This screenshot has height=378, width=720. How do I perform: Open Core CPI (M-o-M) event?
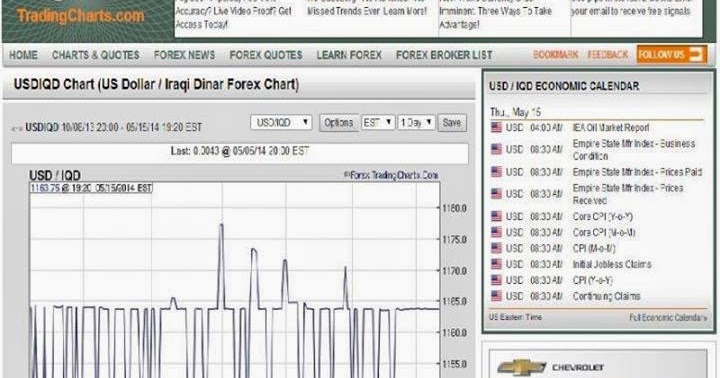(604, 232)
